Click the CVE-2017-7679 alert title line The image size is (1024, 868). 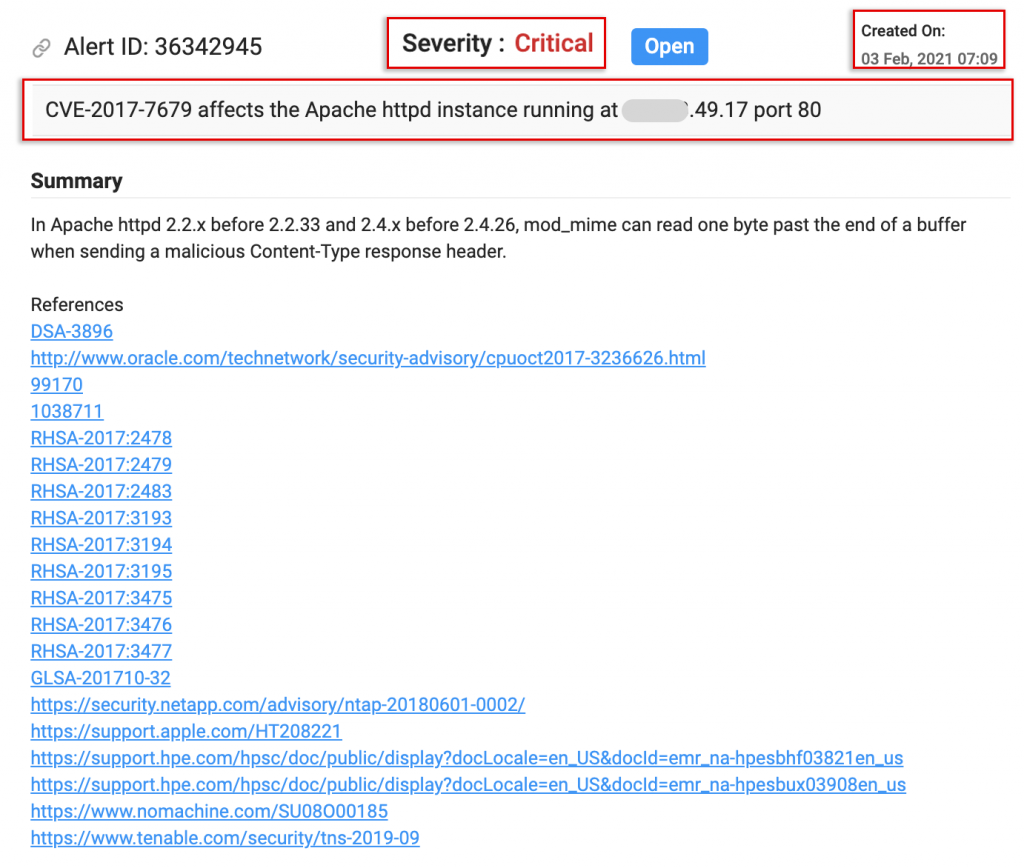pos(433,110)
